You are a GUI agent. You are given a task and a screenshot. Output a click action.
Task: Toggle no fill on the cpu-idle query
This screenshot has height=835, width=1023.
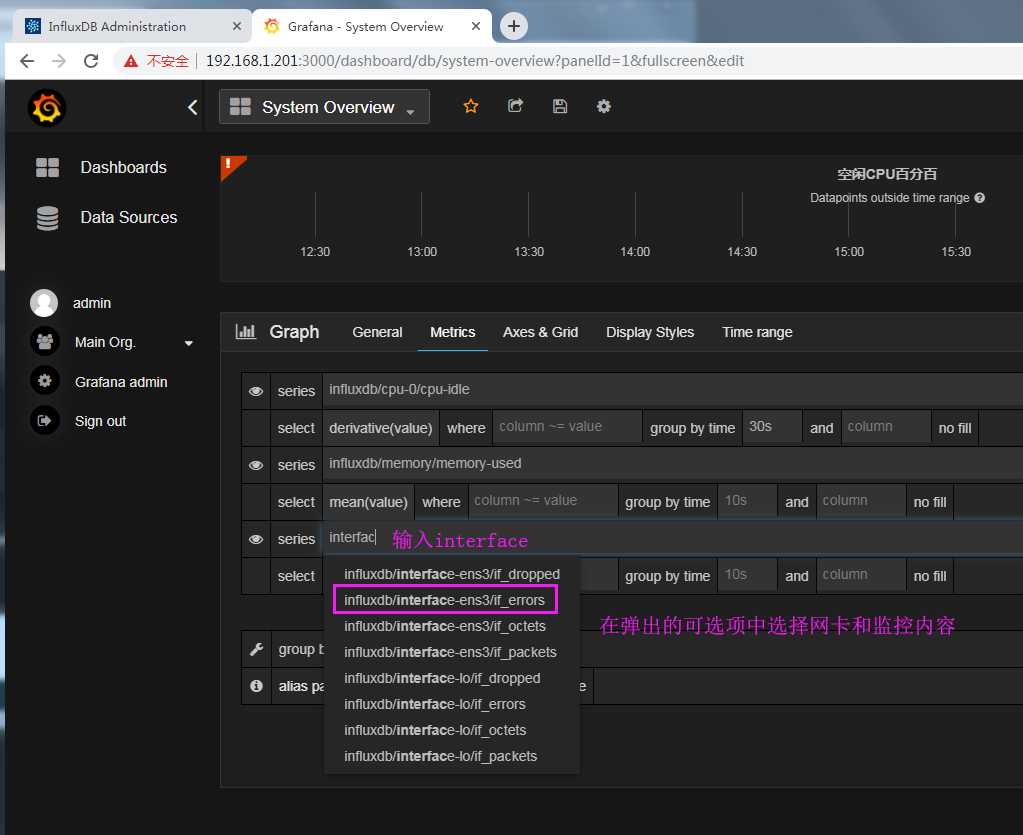[x=954, y=428]
